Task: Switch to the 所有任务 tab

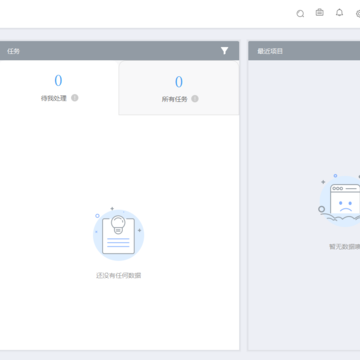Action: pyautogui.click(x=179, y=88)
